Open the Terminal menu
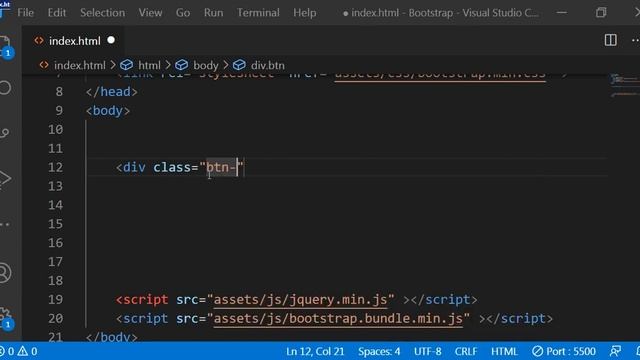The width and height of the screenshot is (640, 360). click(258, 13)
